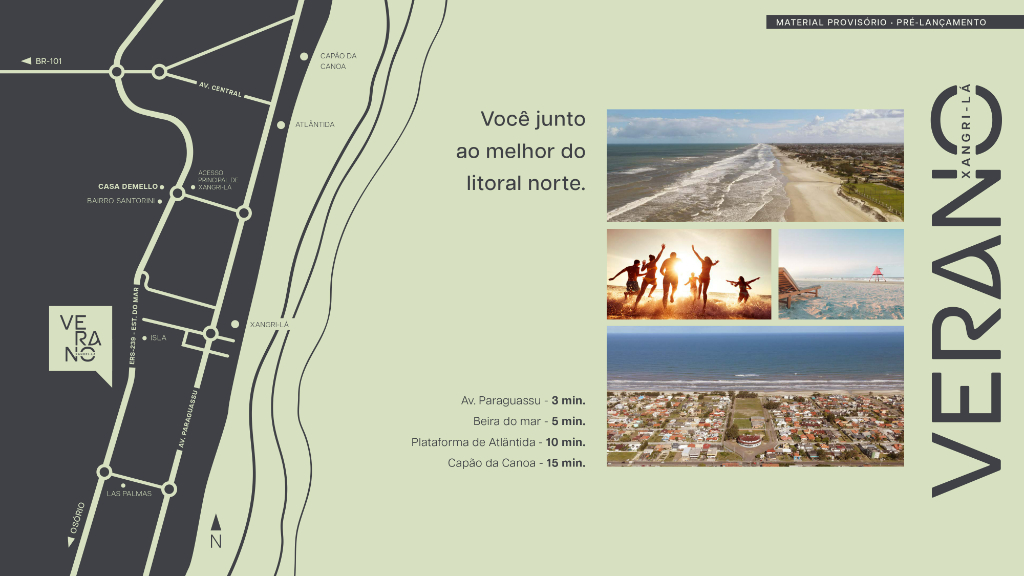Click the Bairro Santorini map dot
The width and height of the screenshot is (1024, 576).
[x=160, y=201]
